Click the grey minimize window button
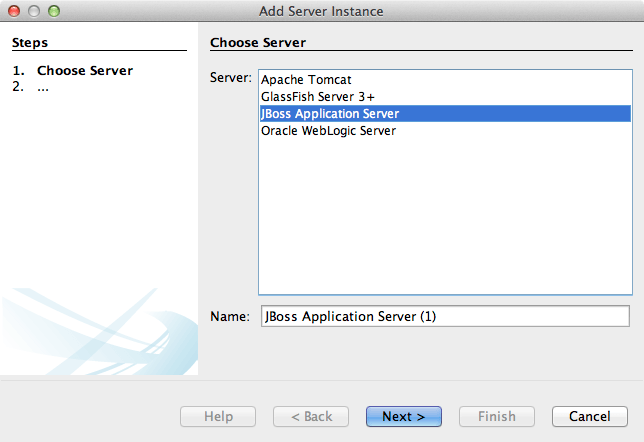The width and height of the screenshot is (644, 442). point(34,11)
